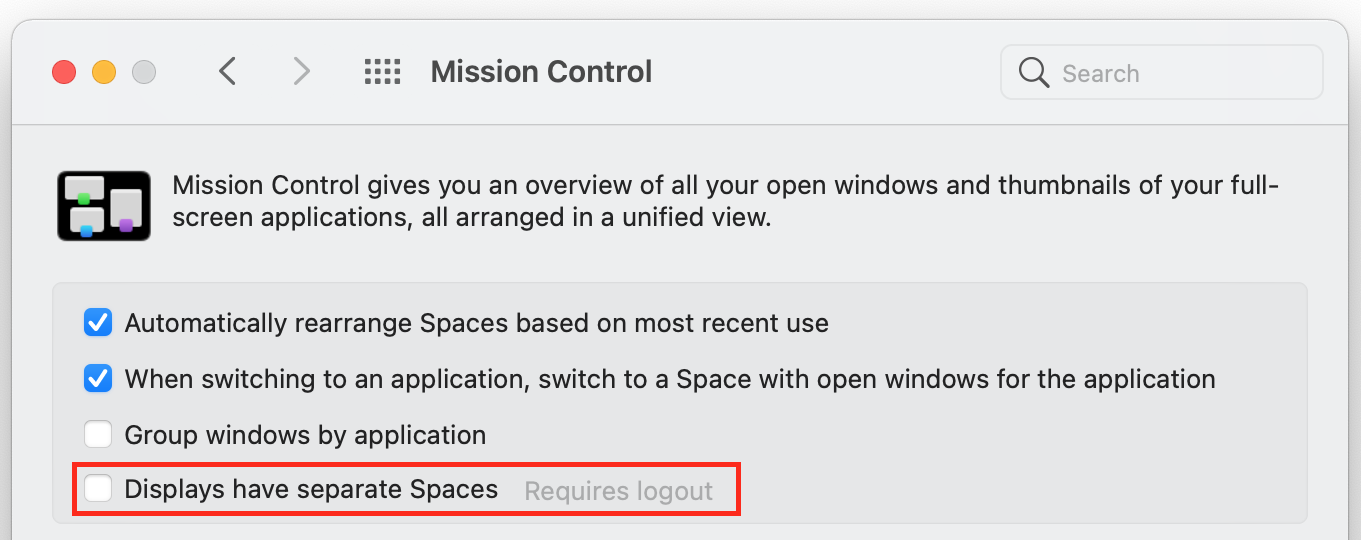This screenshot has height=540, width=1361.
Task: Uncheck the switch to a Space with open windows checkbox
Action: pos(98,379)
